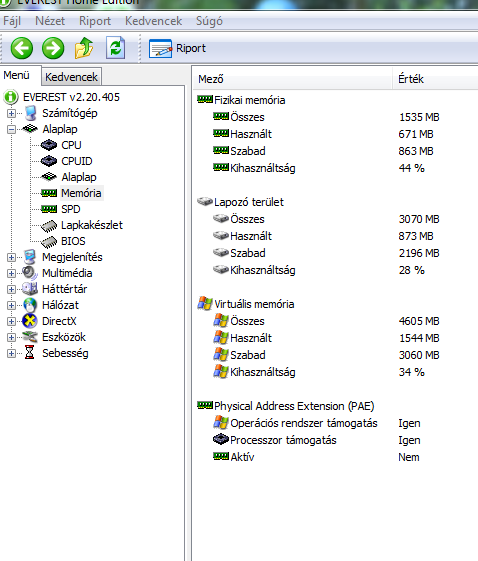Click the Megjelenítés monitor icon
Screen dimensions: 478x561
pos(30,257)
